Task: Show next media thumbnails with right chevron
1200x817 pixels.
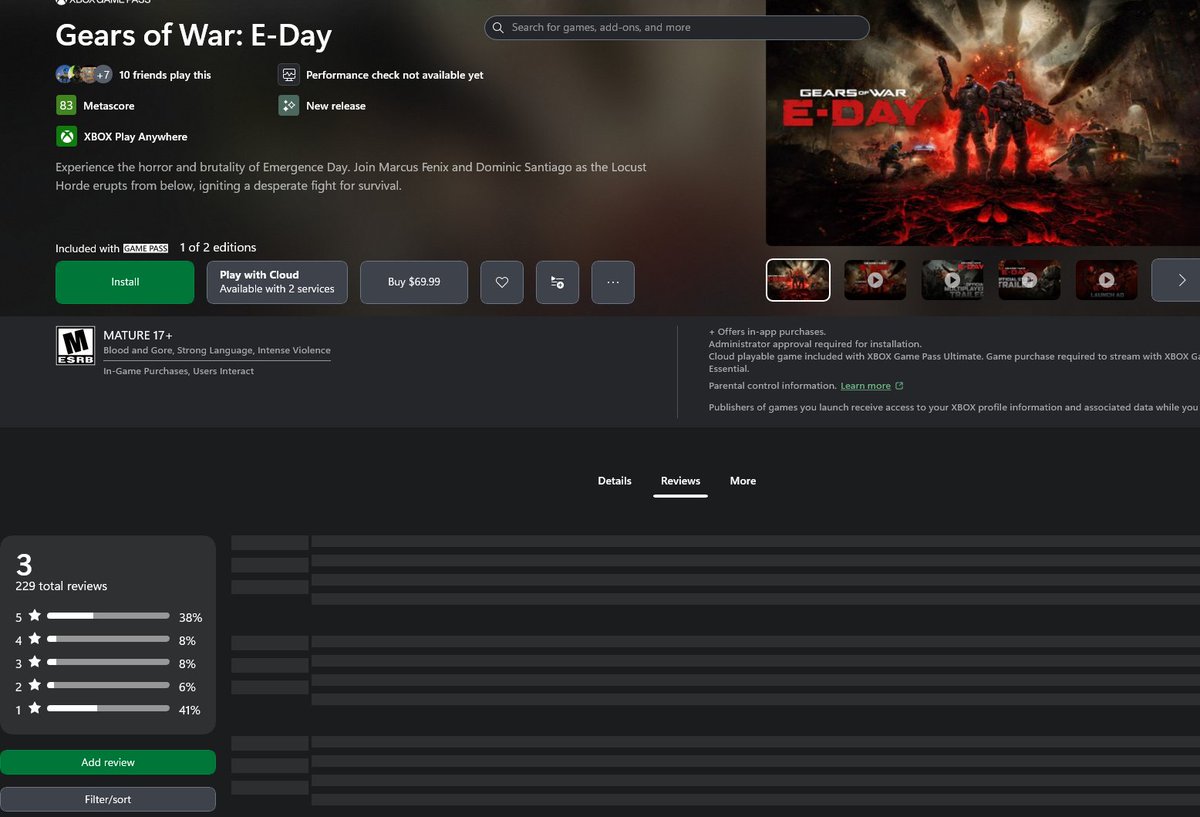Action: click(1181, 280)
